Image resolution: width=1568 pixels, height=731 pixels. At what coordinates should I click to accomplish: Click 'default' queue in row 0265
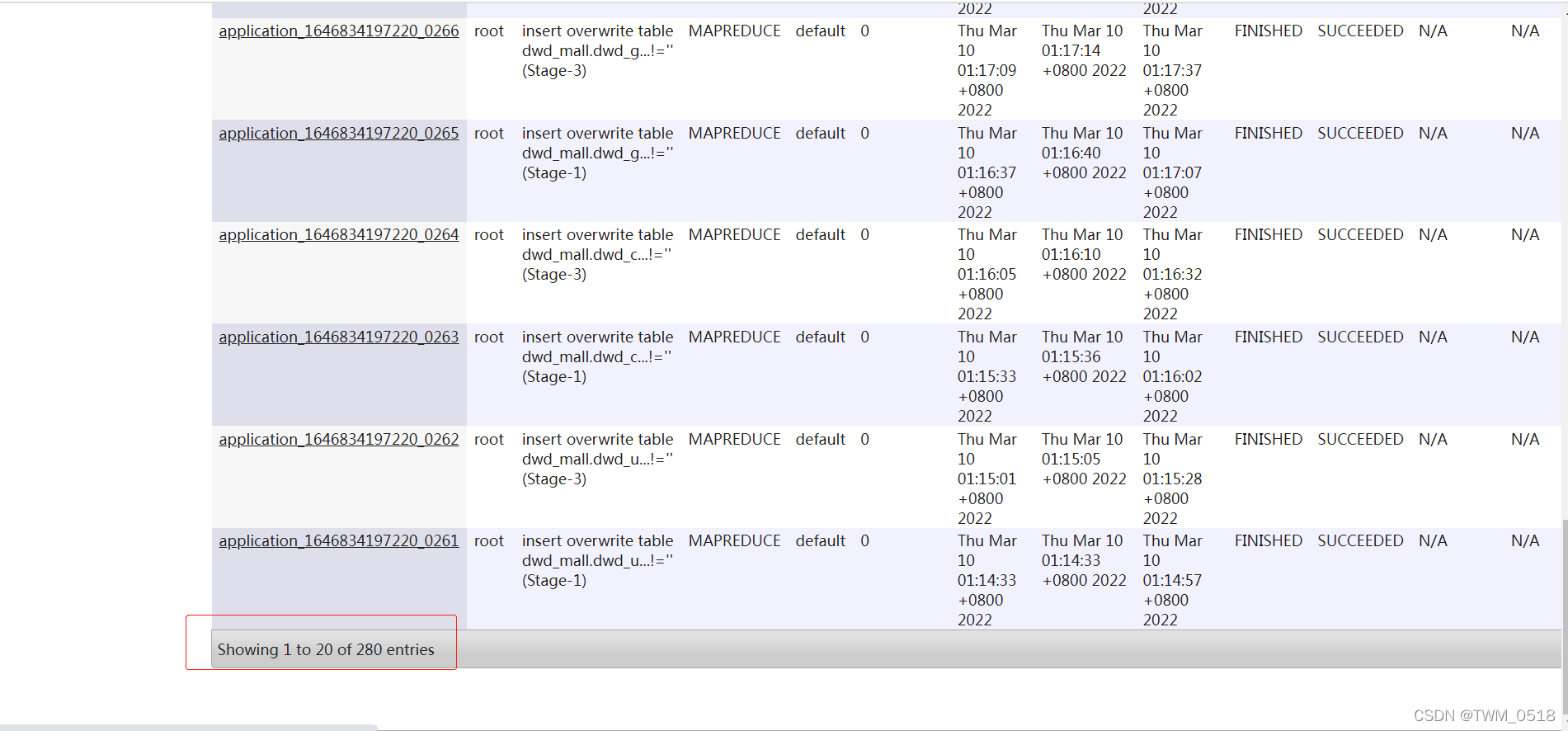pyautogui.click(x=821, y=134)
